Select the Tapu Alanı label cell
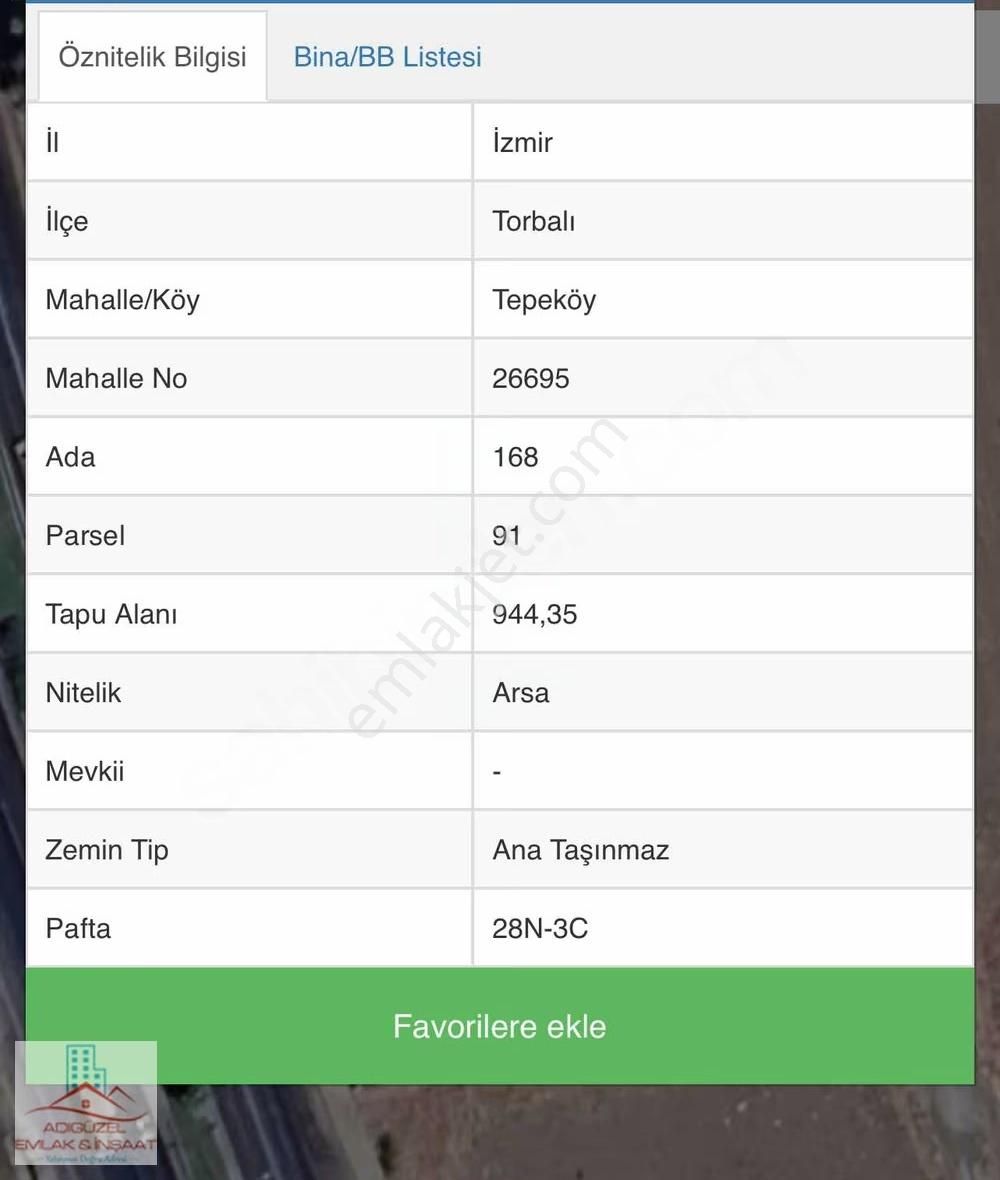1000x1180 pixels. [249, 614]
